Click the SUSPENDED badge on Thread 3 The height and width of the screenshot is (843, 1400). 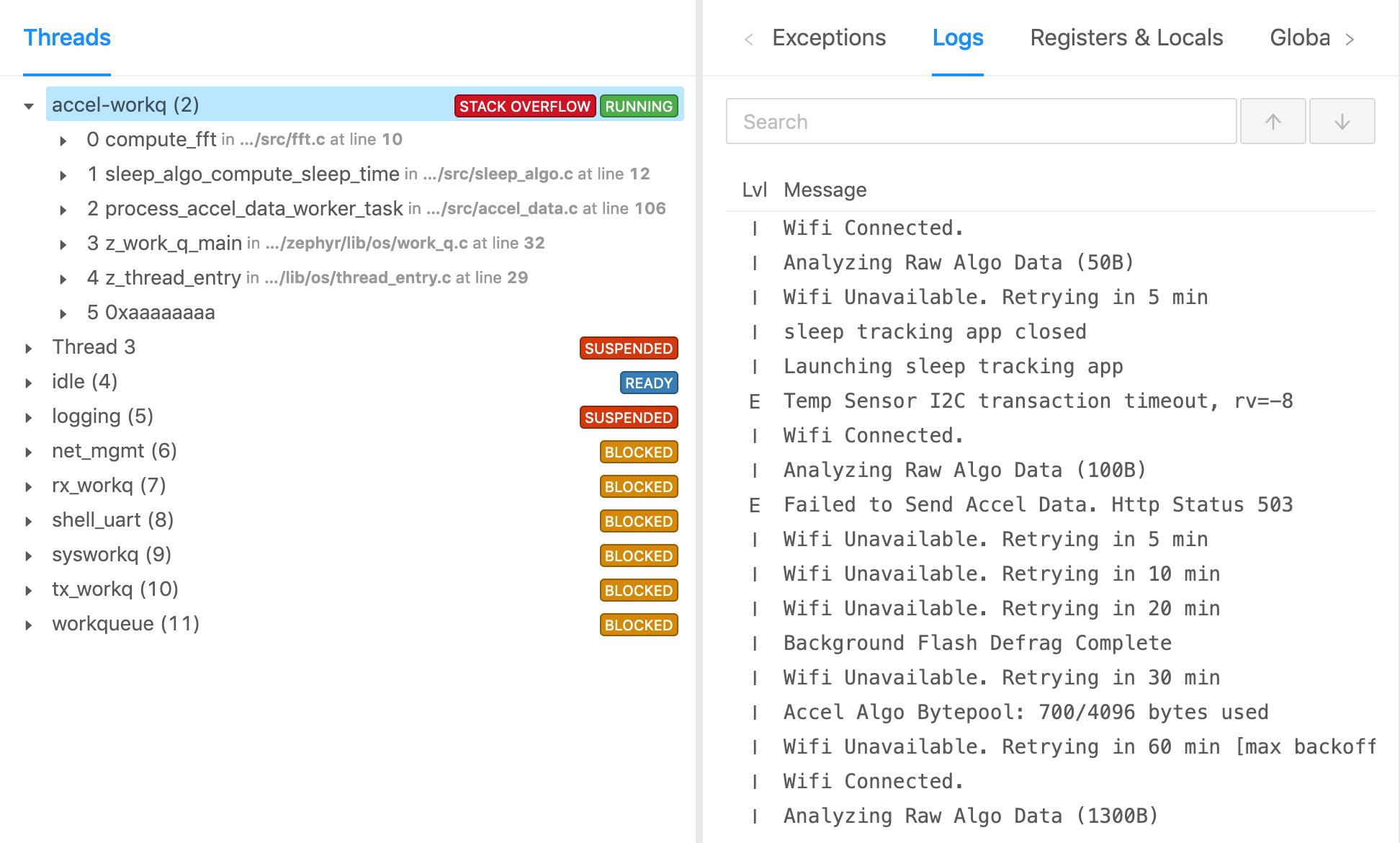pos(628,348)
